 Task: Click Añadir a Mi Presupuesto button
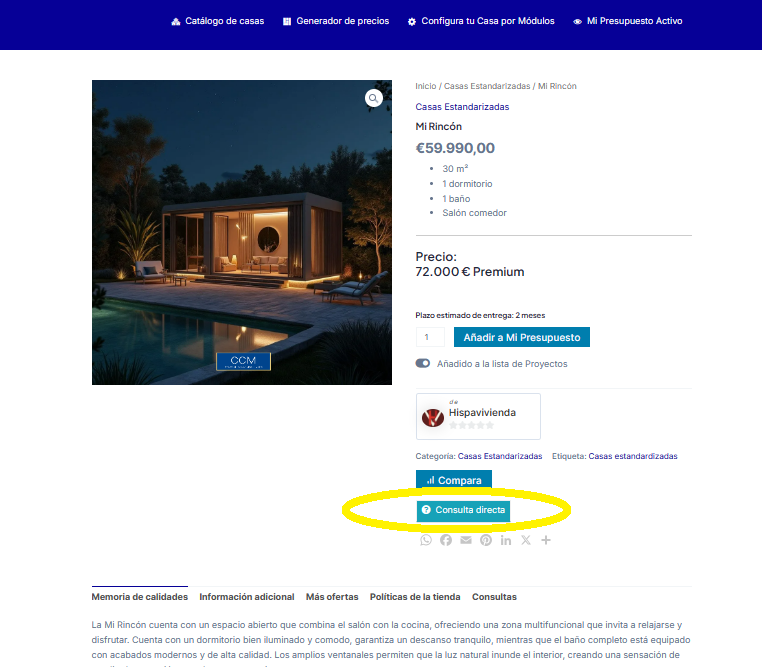coord(521,337)
